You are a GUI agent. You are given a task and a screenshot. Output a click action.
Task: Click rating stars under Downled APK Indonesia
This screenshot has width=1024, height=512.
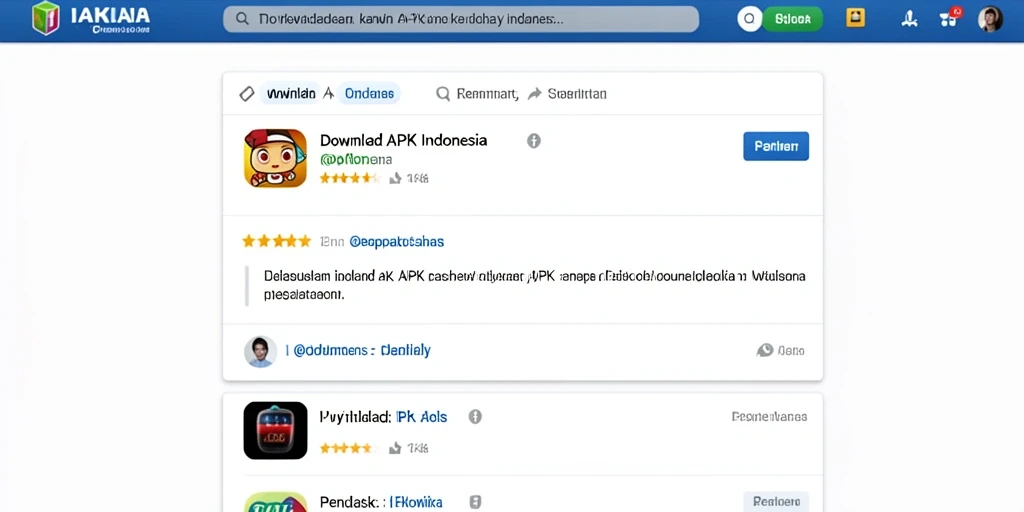pyautogui.click(x=349, y=178)
